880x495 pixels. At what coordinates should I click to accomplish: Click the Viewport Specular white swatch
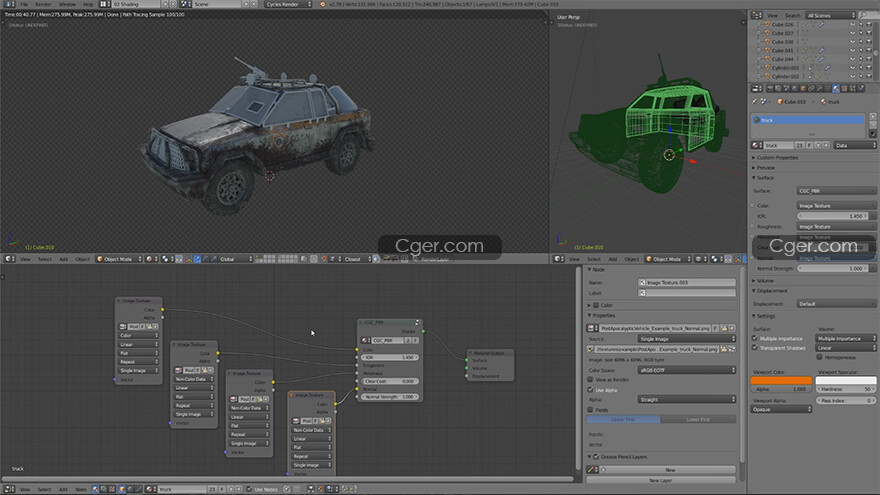[846, 380]
